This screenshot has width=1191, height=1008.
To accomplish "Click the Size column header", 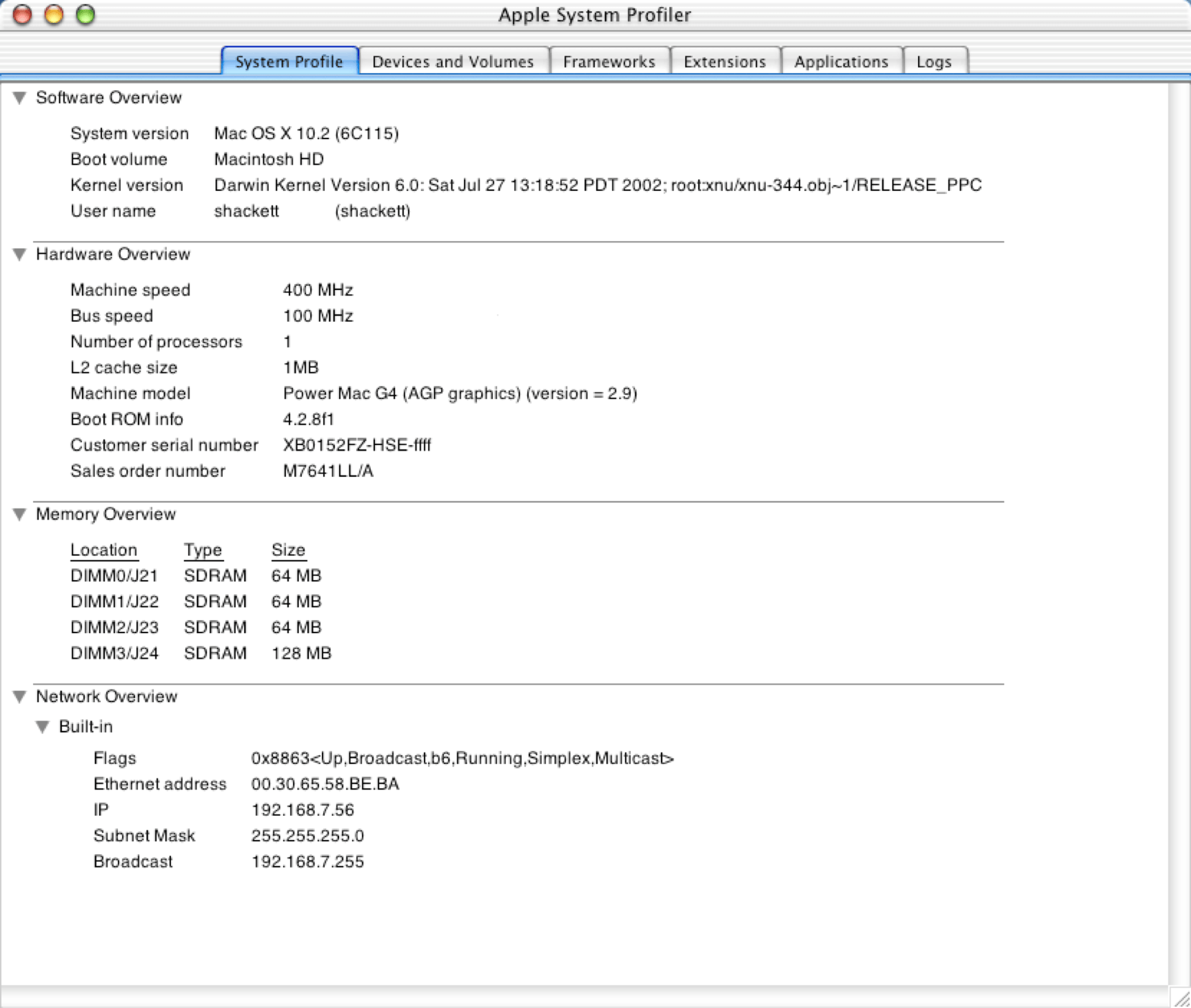I will click(x=288, y=550).
